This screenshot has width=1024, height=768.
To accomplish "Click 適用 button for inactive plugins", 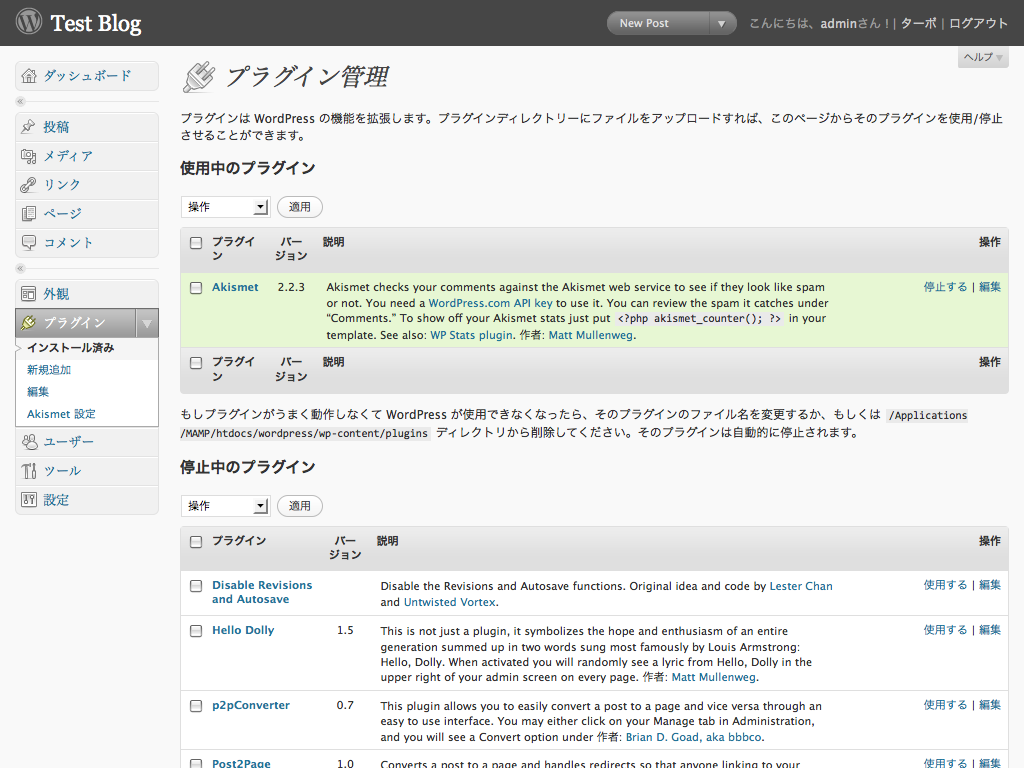I will tap(300, 506).
